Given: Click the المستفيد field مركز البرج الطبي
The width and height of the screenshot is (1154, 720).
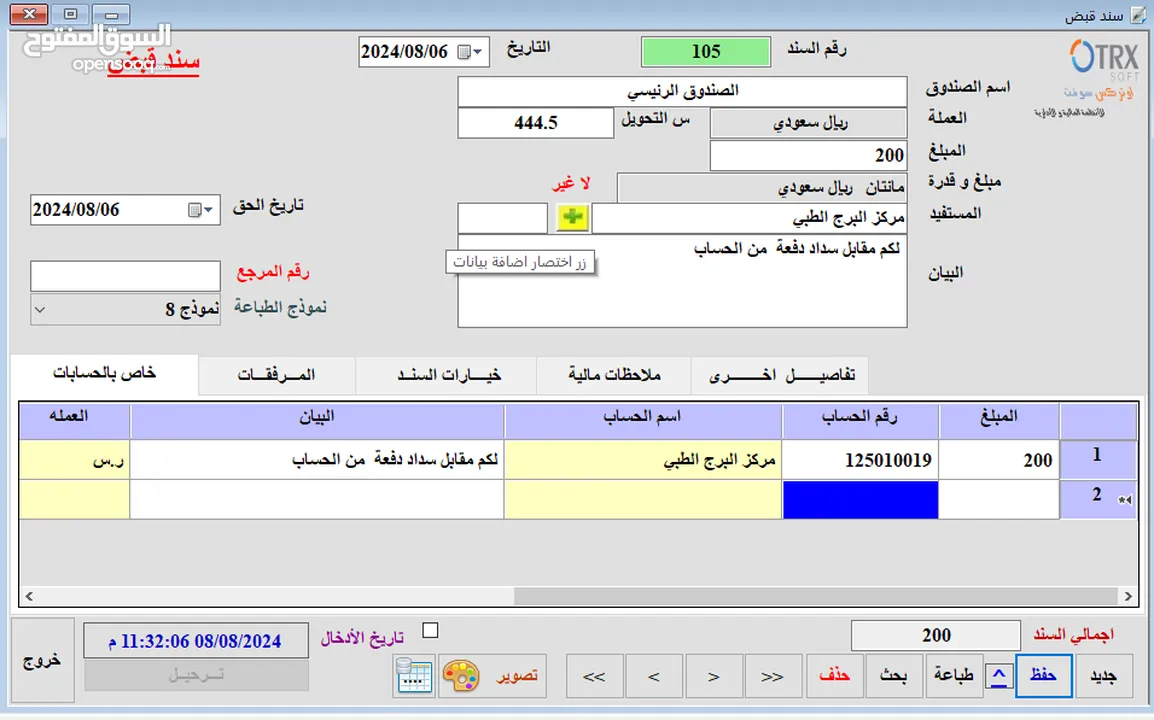Looking at the screenshot, I should pos(749,219).
